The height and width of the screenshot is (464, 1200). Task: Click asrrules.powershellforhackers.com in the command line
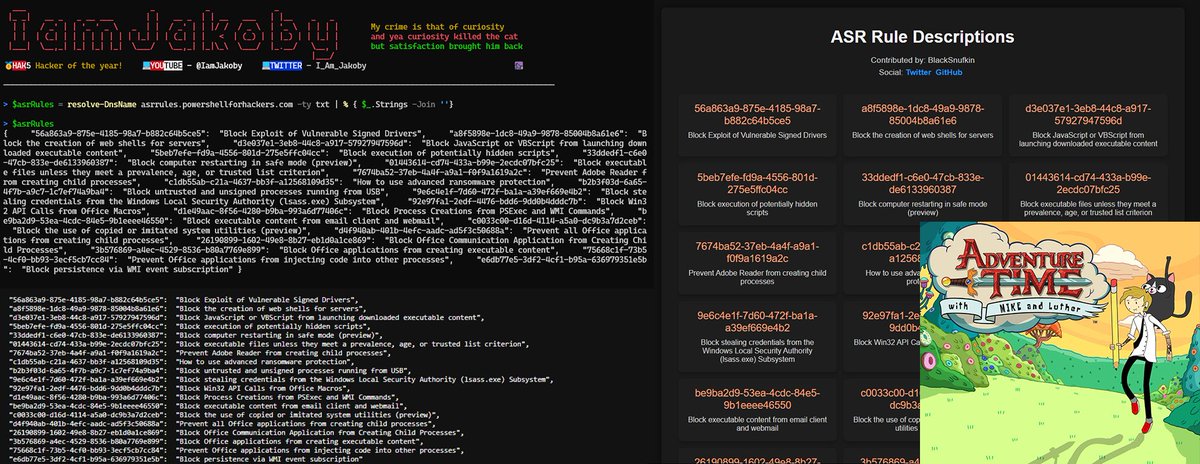[x=215, y=103]
